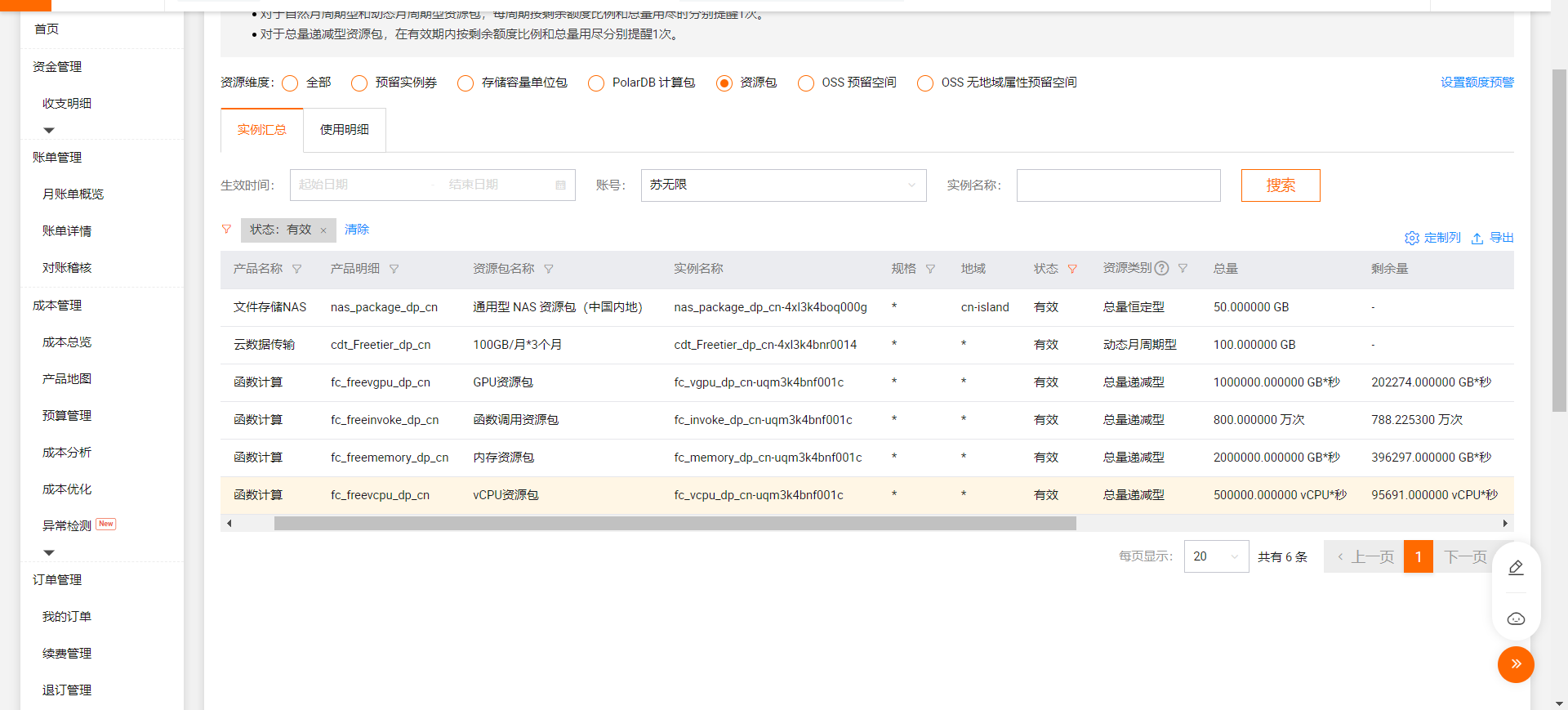Click the orange 搜索 button
1568x710 pixels.
click(x=1281, y=185)
